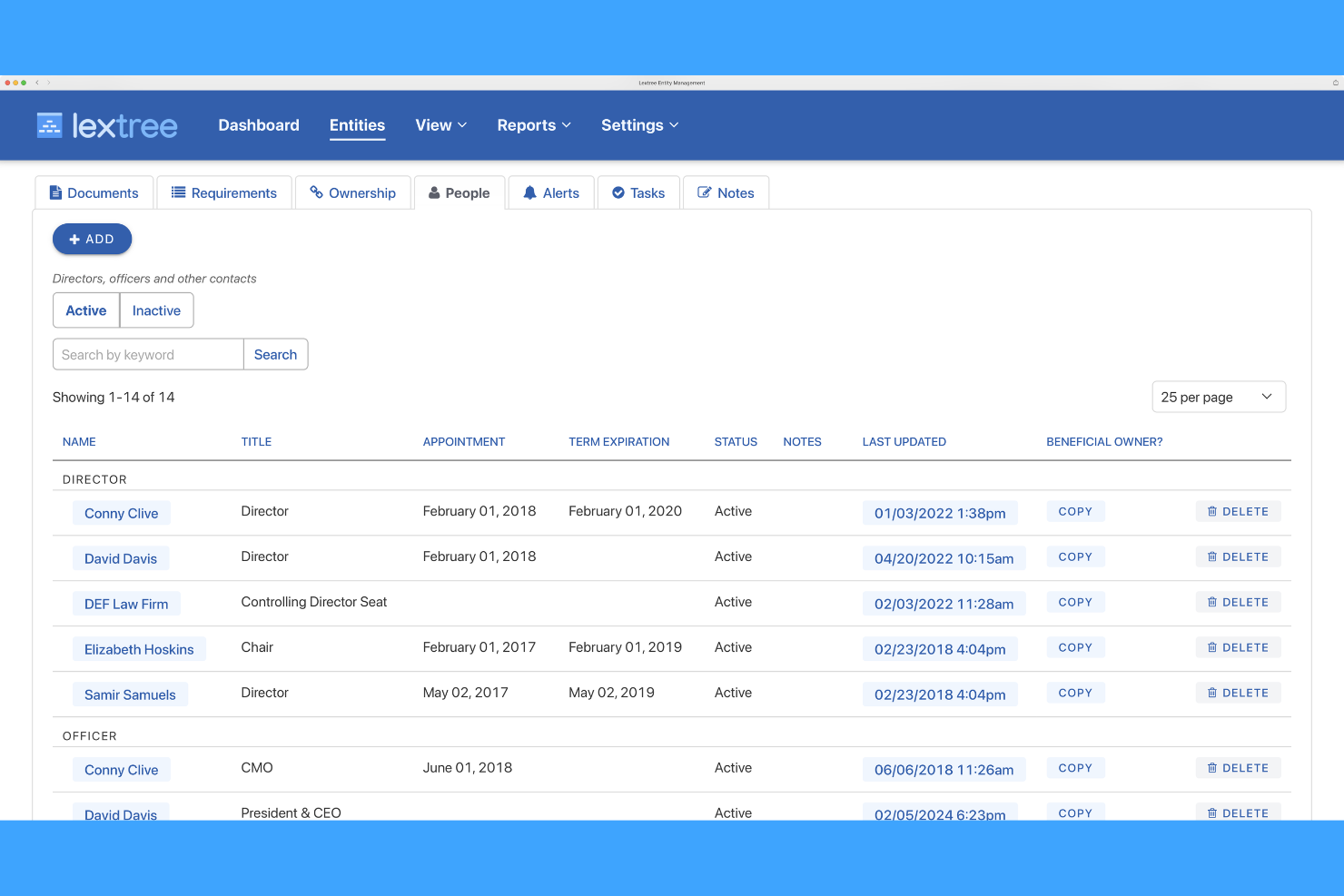Switch to the People tab
Screen dimensions: 1344x896
[x=460, y=192]
